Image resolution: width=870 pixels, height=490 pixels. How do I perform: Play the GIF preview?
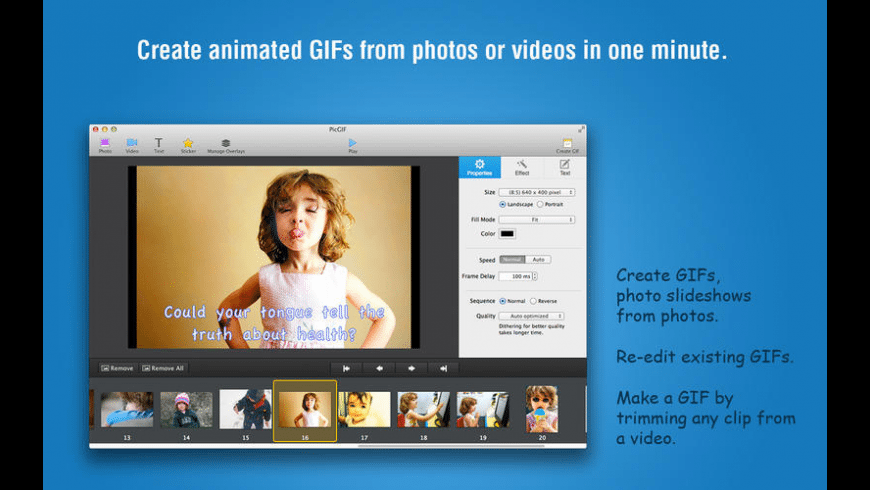click(x=353, y=145)
